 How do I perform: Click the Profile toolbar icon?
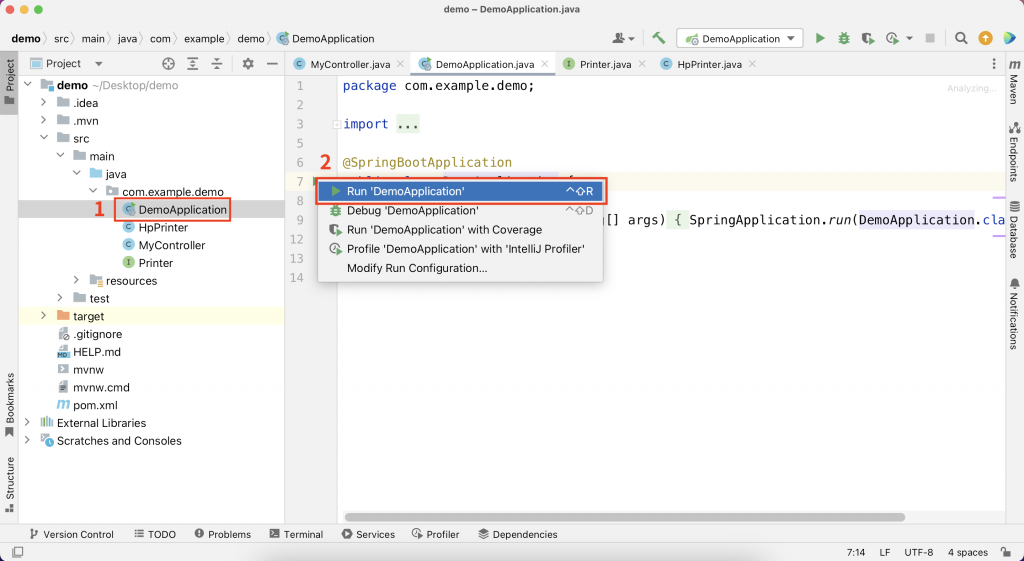point(892,39)
